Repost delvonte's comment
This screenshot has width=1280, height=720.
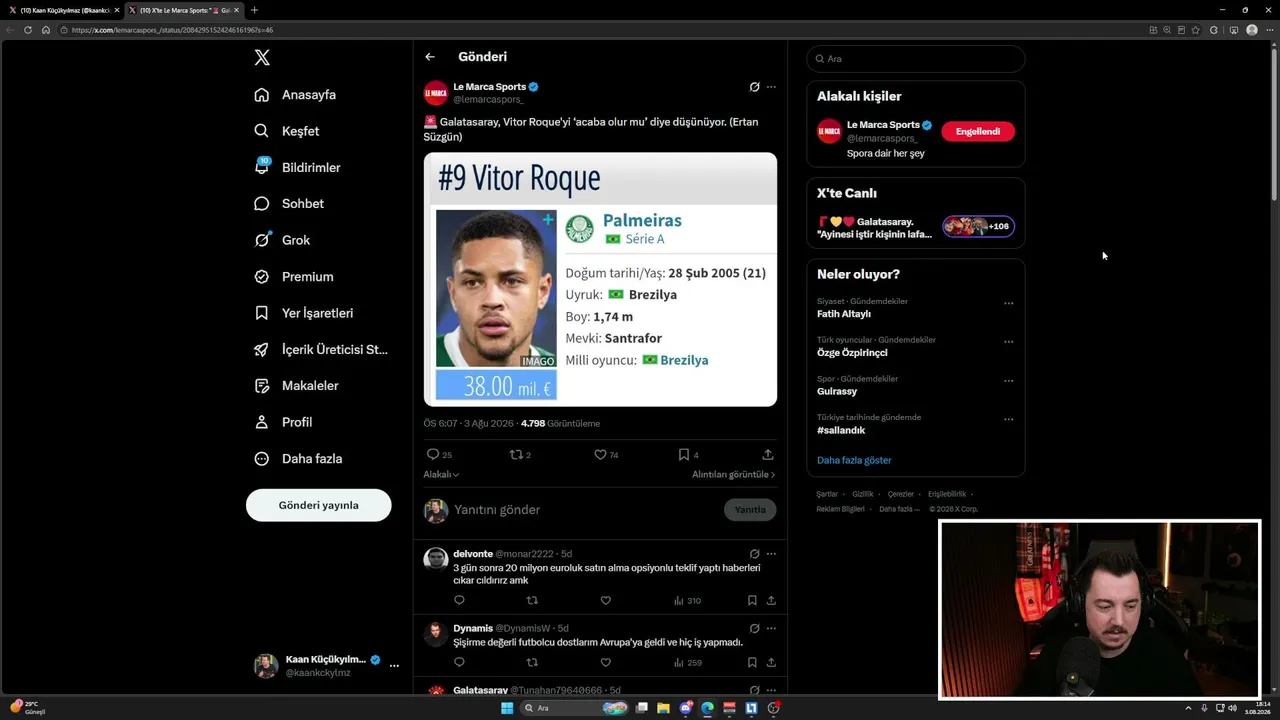(532, 601)
